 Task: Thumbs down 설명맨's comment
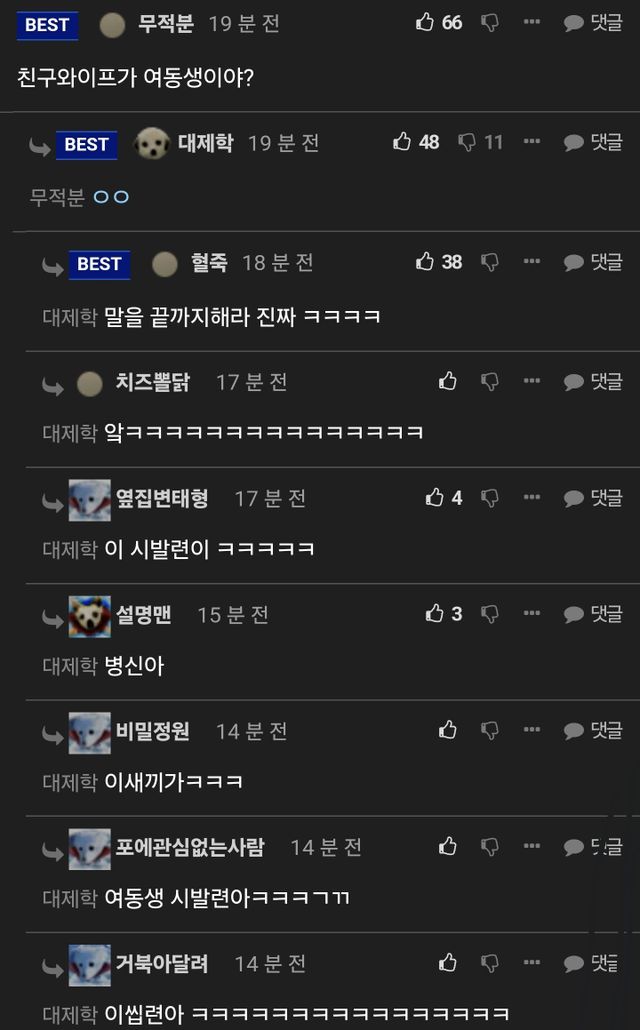(490, 614)
